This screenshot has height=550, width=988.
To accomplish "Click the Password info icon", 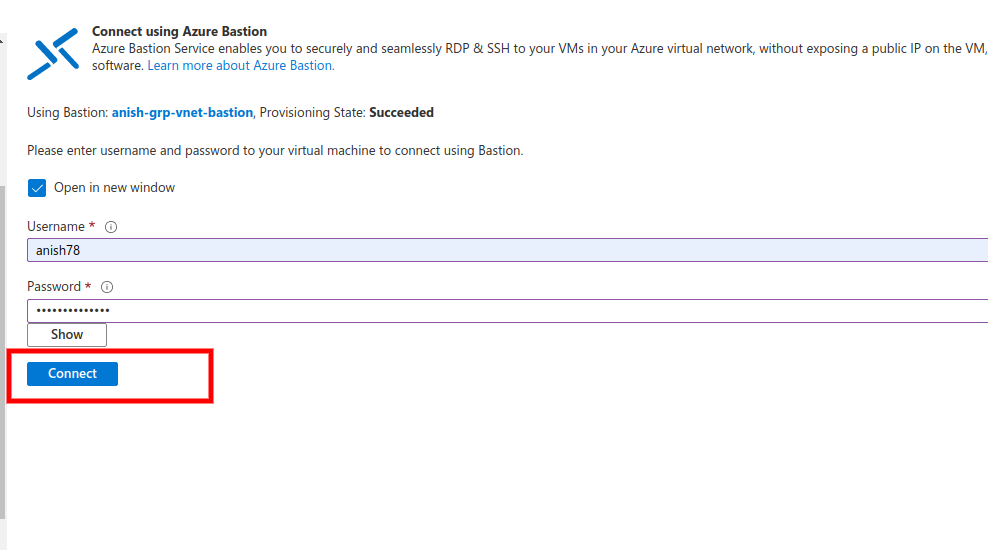I will (107, 287).
